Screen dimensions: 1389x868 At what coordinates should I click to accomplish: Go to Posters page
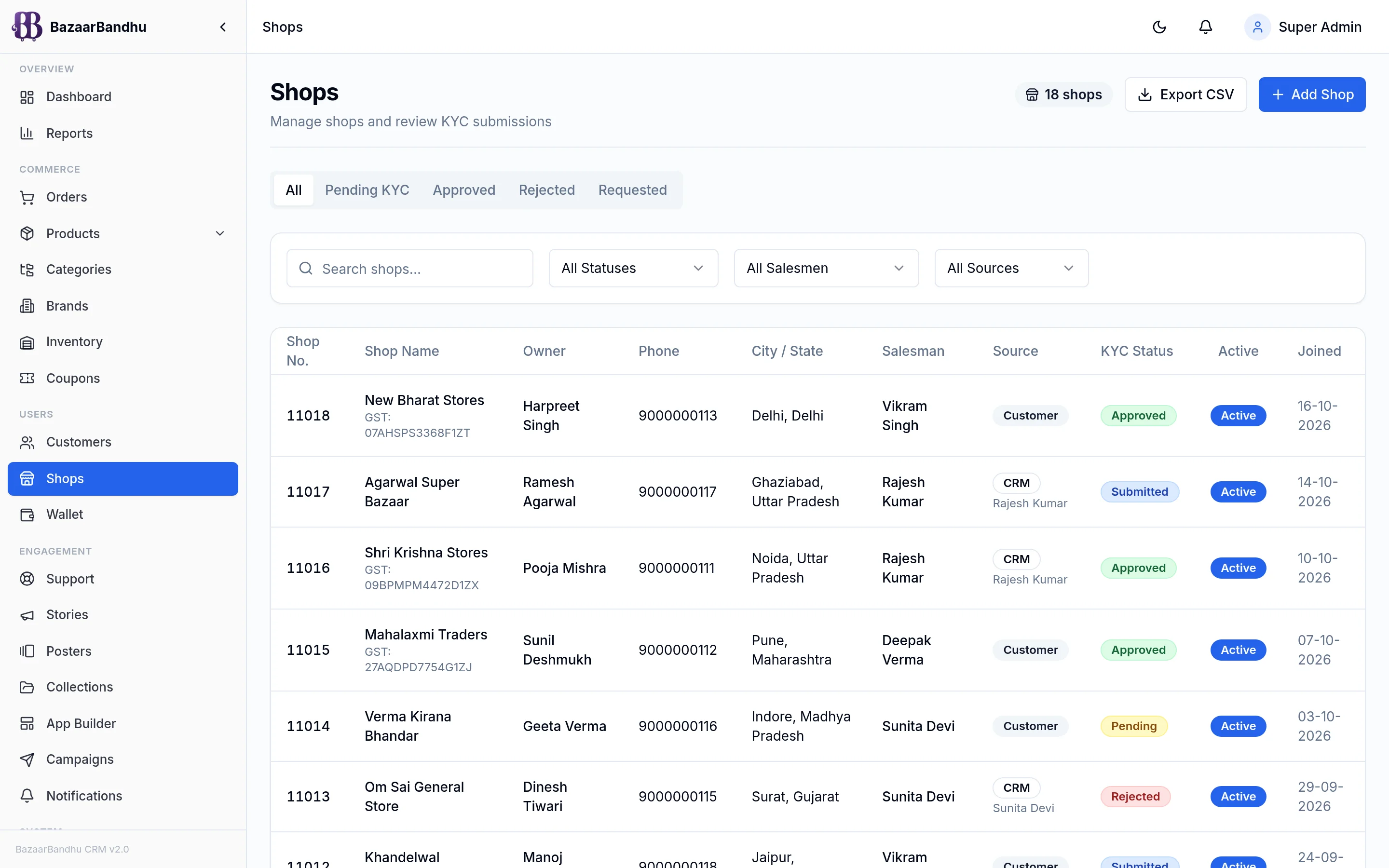click(123, 651)
